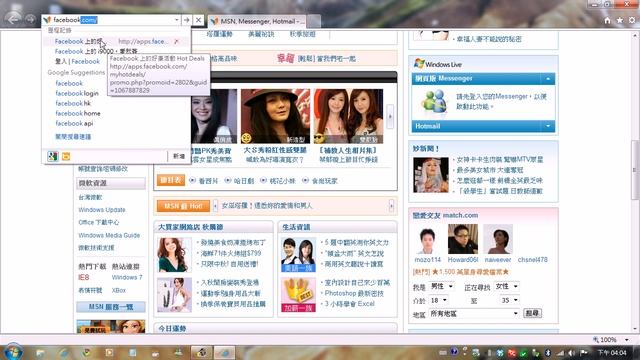This screenshot has height=360, width=640.
Task: Click the page vertical scrollbar thumb
Action: pyautogui.click(x=635, y=169)
